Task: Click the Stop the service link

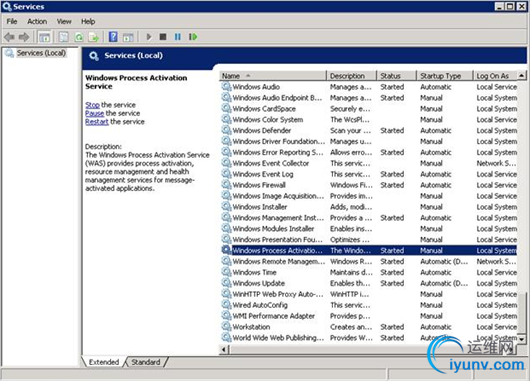Action: point(92,105)
